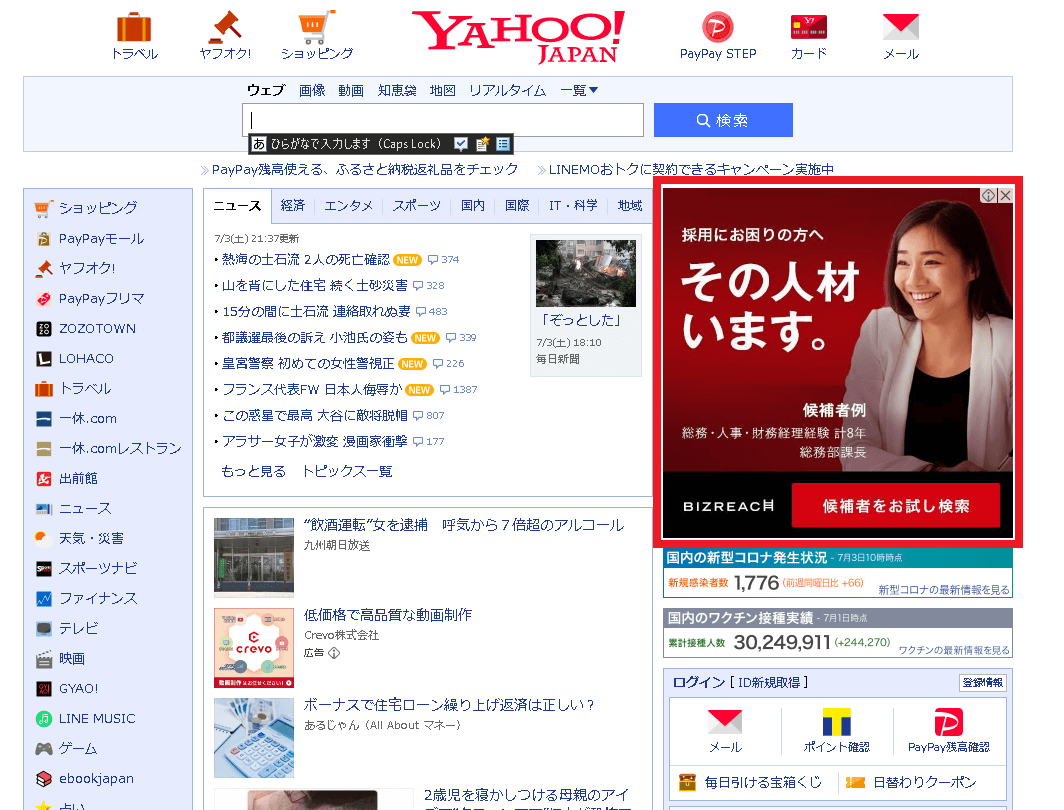Open ボーナスで住宅ローン繰り上げ返済 article

(449, 705)
